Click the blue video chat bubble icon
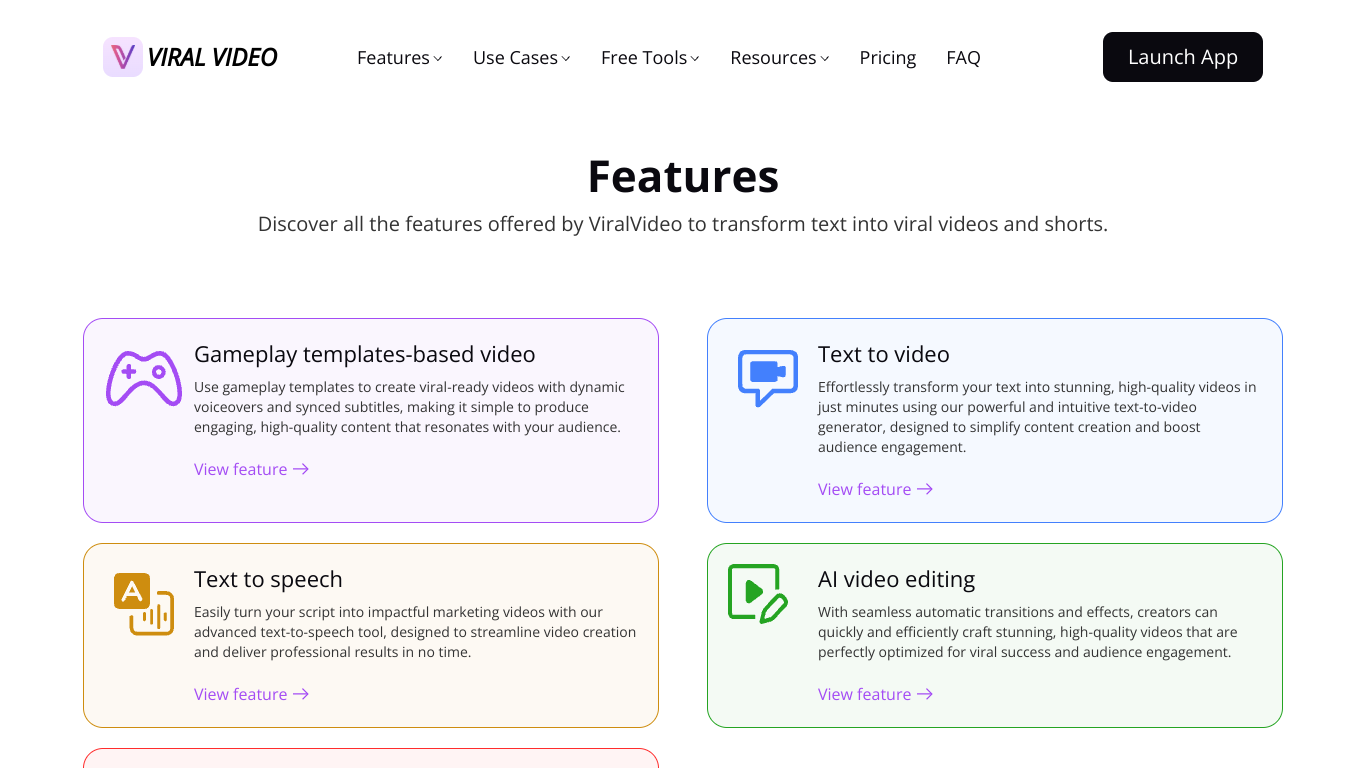Viewport: 1366px width, 768px height. (768, 378)
